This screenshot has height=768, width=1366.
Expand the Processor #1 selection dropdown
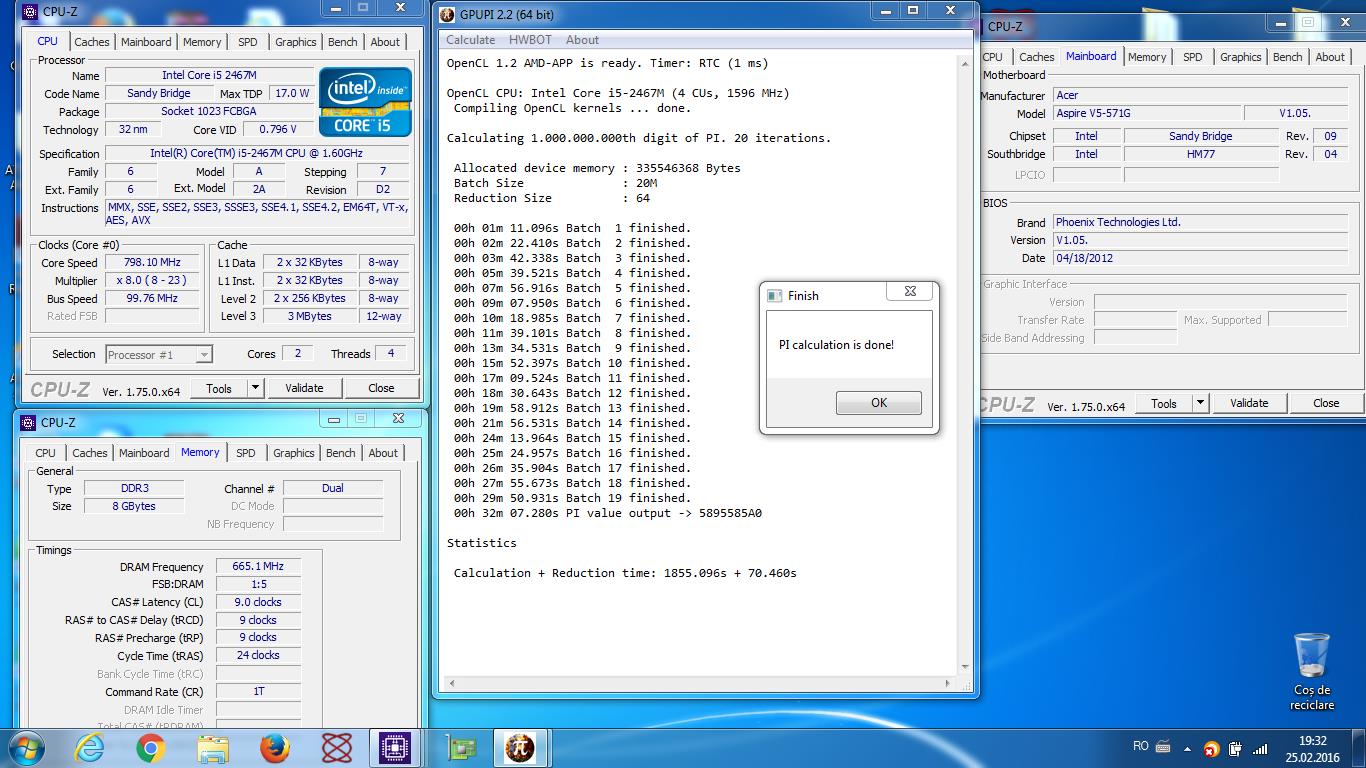pyautogui.click(x=204, y=354)
